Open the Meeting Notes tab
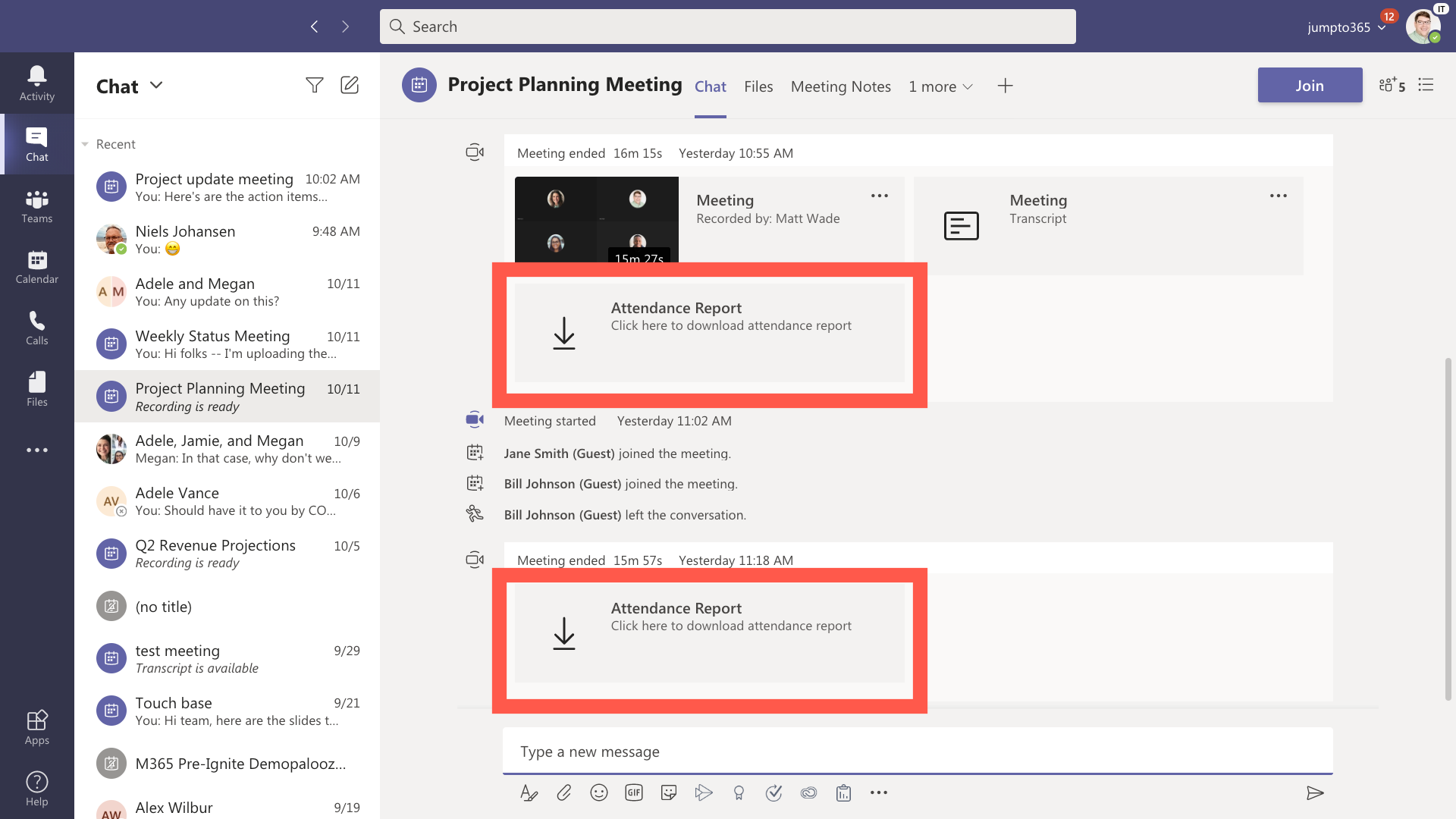The width and height of the screenshot is (1456, 819). [841, 86]
